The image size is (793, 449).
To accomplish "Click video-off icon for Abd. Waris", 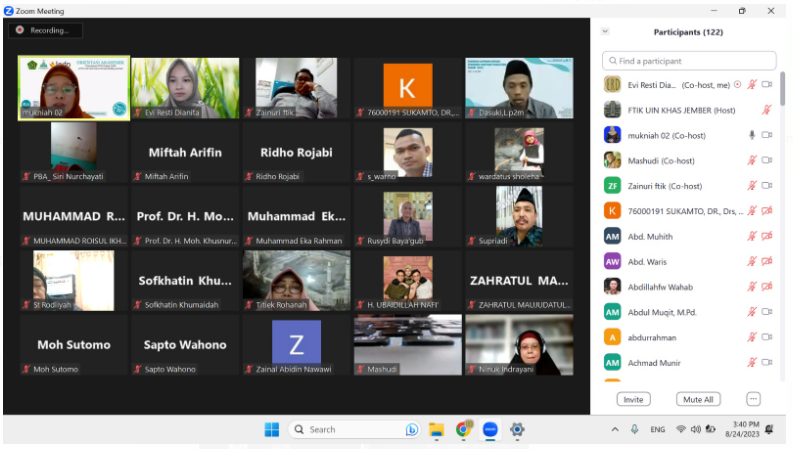I will point(767,261).
